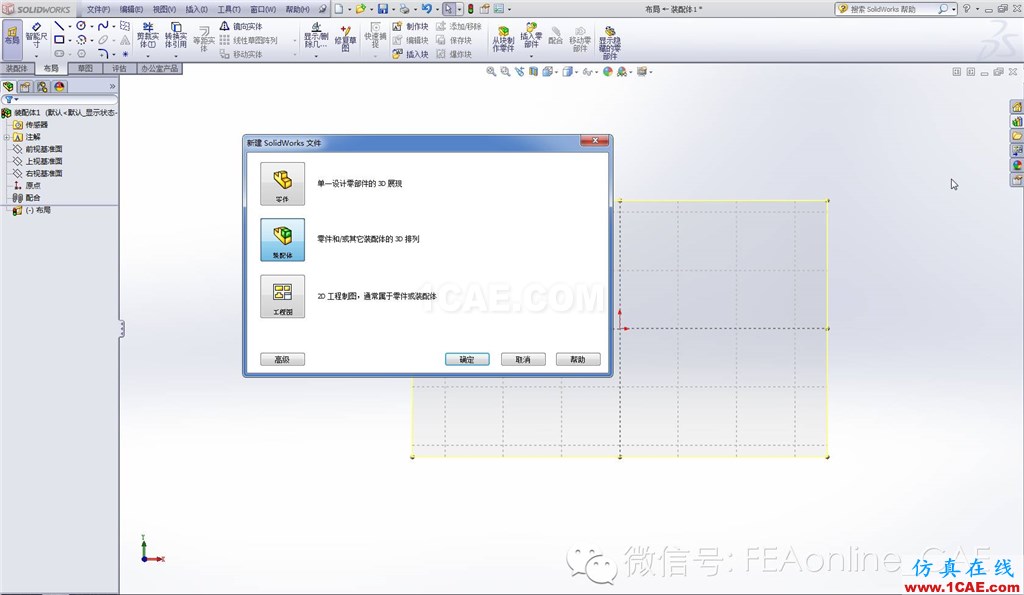Open the 插入(I) Insert menu
1024x595 pixels.
[x=197, y=9]
